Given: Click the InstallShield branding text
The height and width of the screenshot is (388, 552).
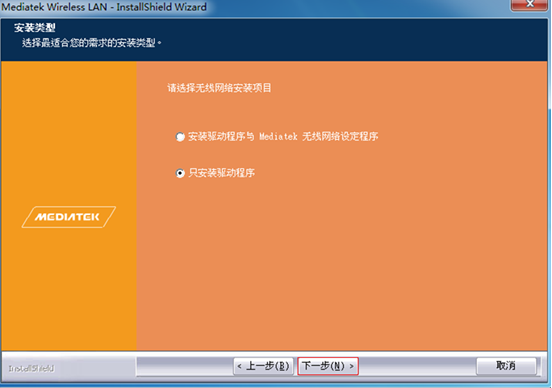Looking at the screenshot, I should pyautogui.click(x=31, y=368).
